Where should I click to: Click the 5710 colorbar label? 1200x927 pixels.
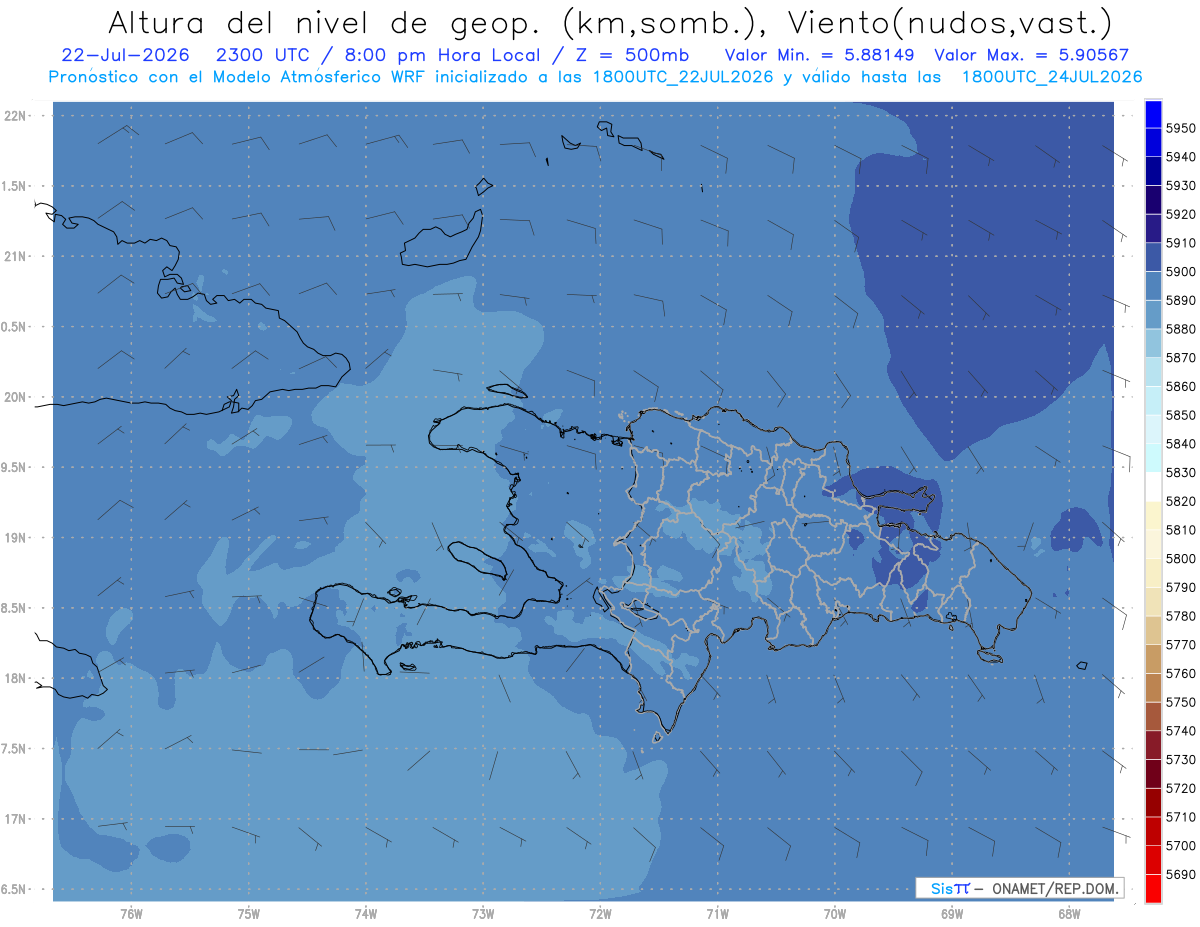[1180, 817]
